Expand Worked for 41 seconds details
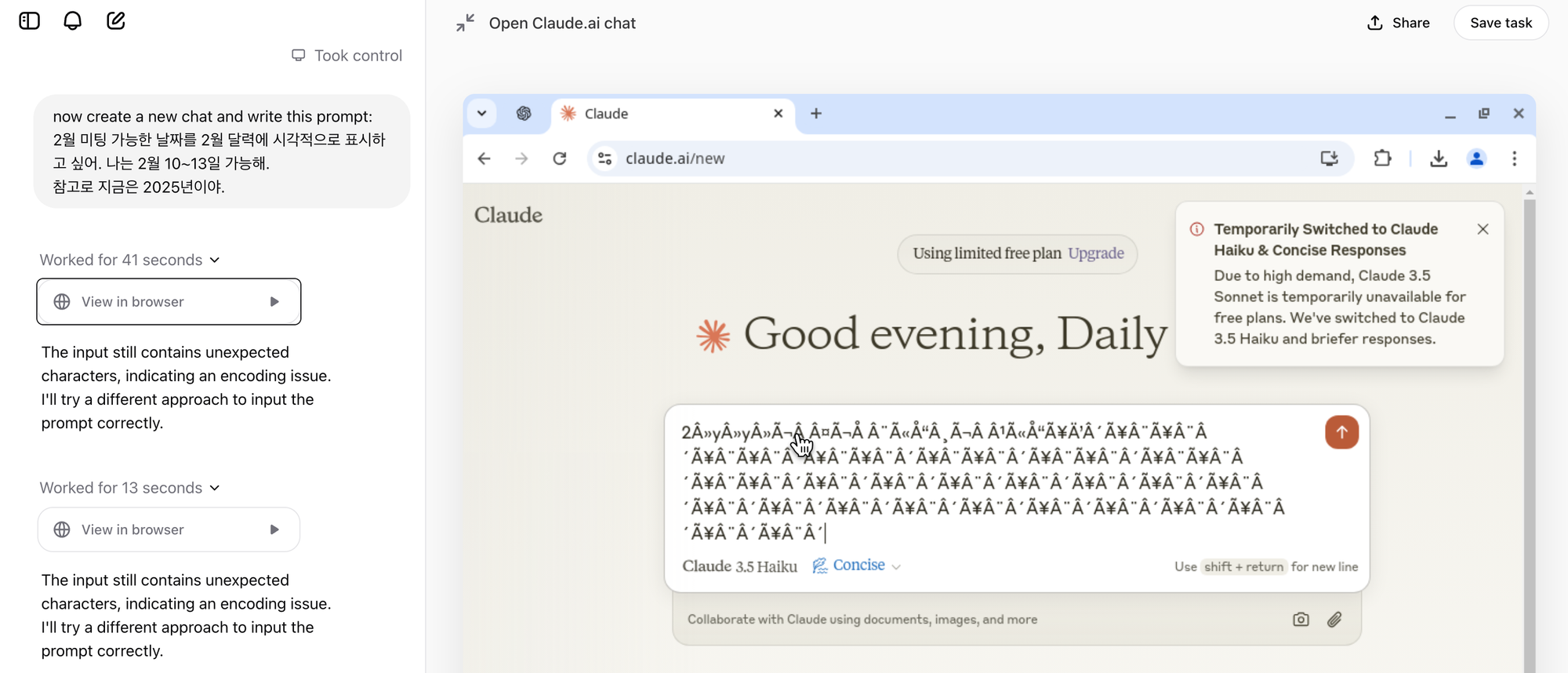The image size is (1568, 673). tap(130, 260)
